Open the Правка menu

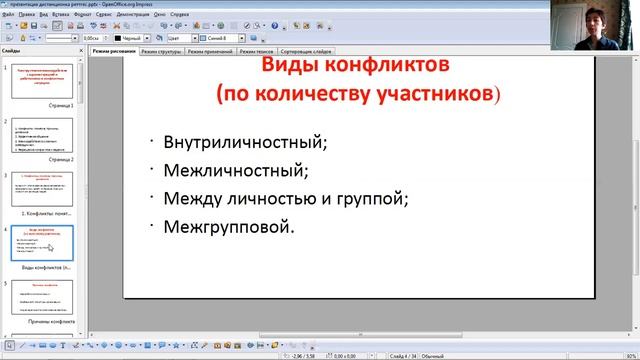(27, 14)
